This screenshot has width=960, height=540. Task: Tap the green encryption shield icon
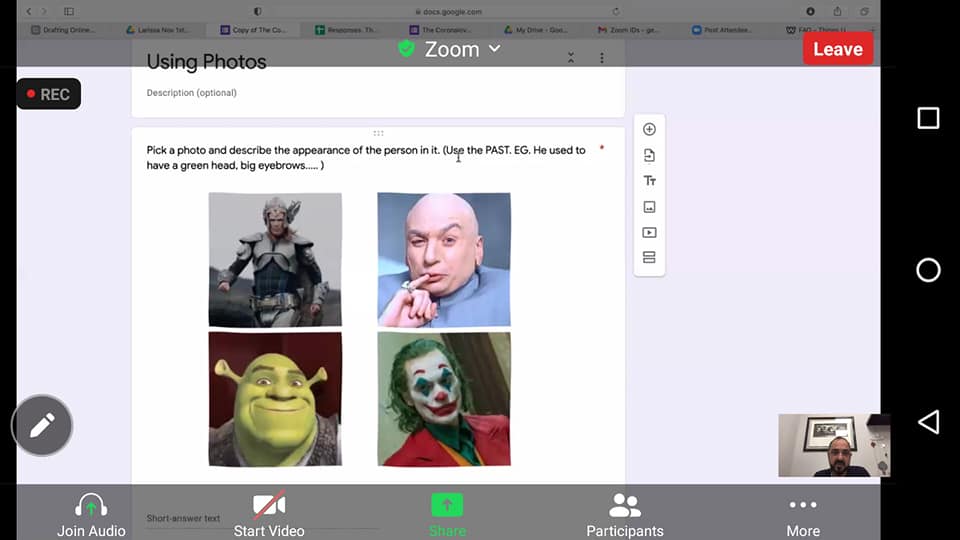click(x=406, y=48)
